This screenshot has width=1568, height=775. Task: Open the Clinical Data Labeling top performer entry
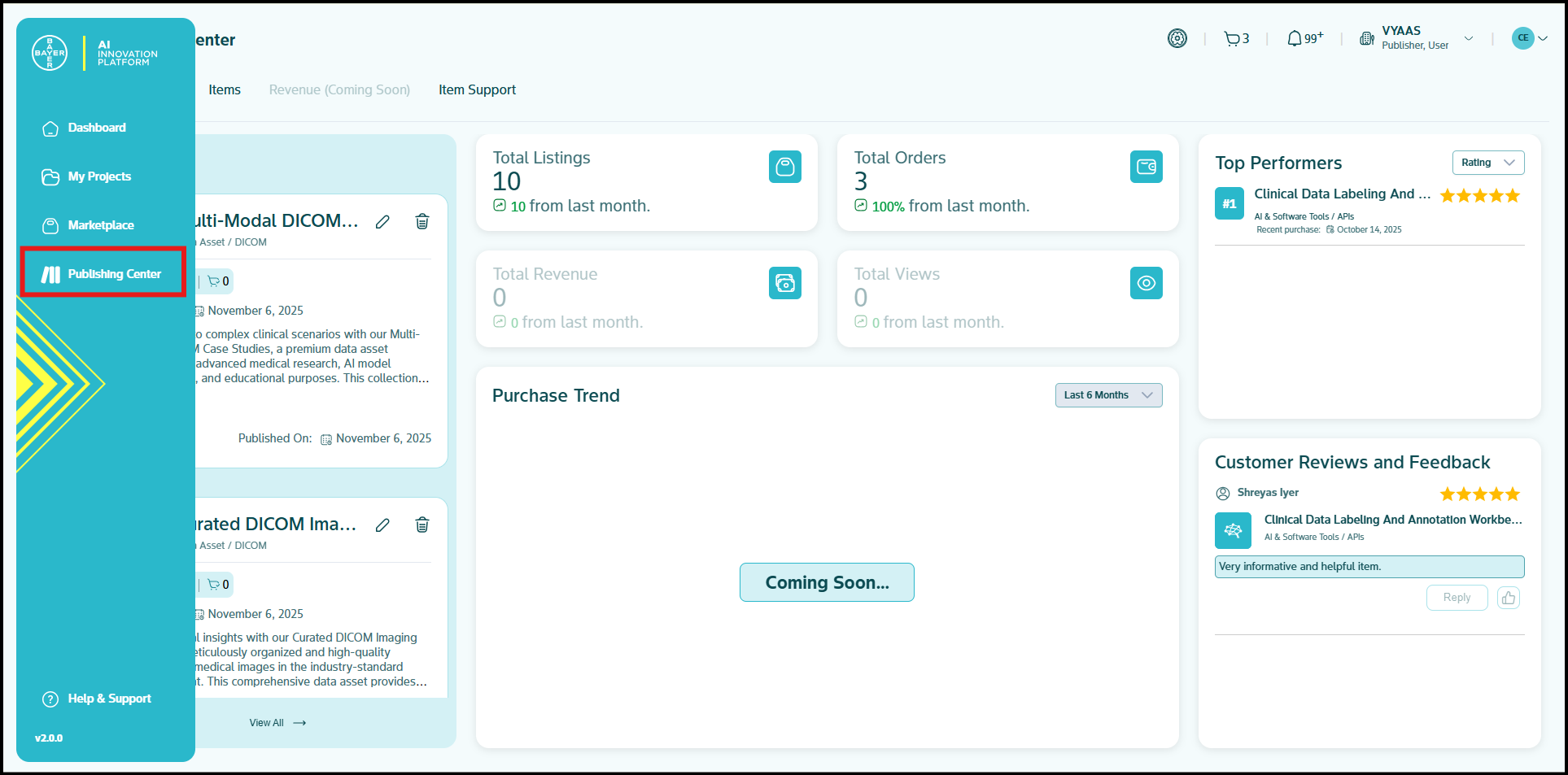1341,194
